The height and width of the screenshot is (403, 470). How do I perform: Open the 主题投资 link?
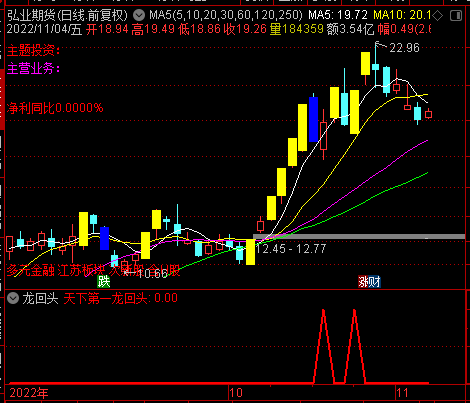pyautogui.click(x=33, y=51)
